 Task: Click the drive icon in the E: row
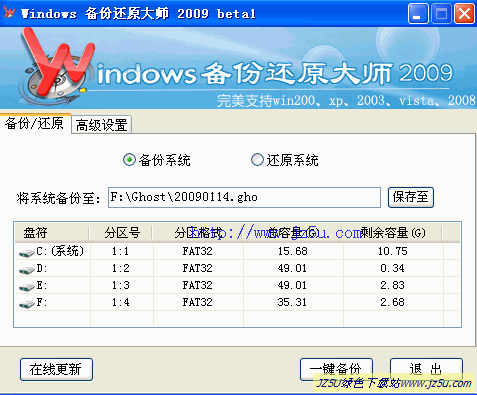[27, 287]
